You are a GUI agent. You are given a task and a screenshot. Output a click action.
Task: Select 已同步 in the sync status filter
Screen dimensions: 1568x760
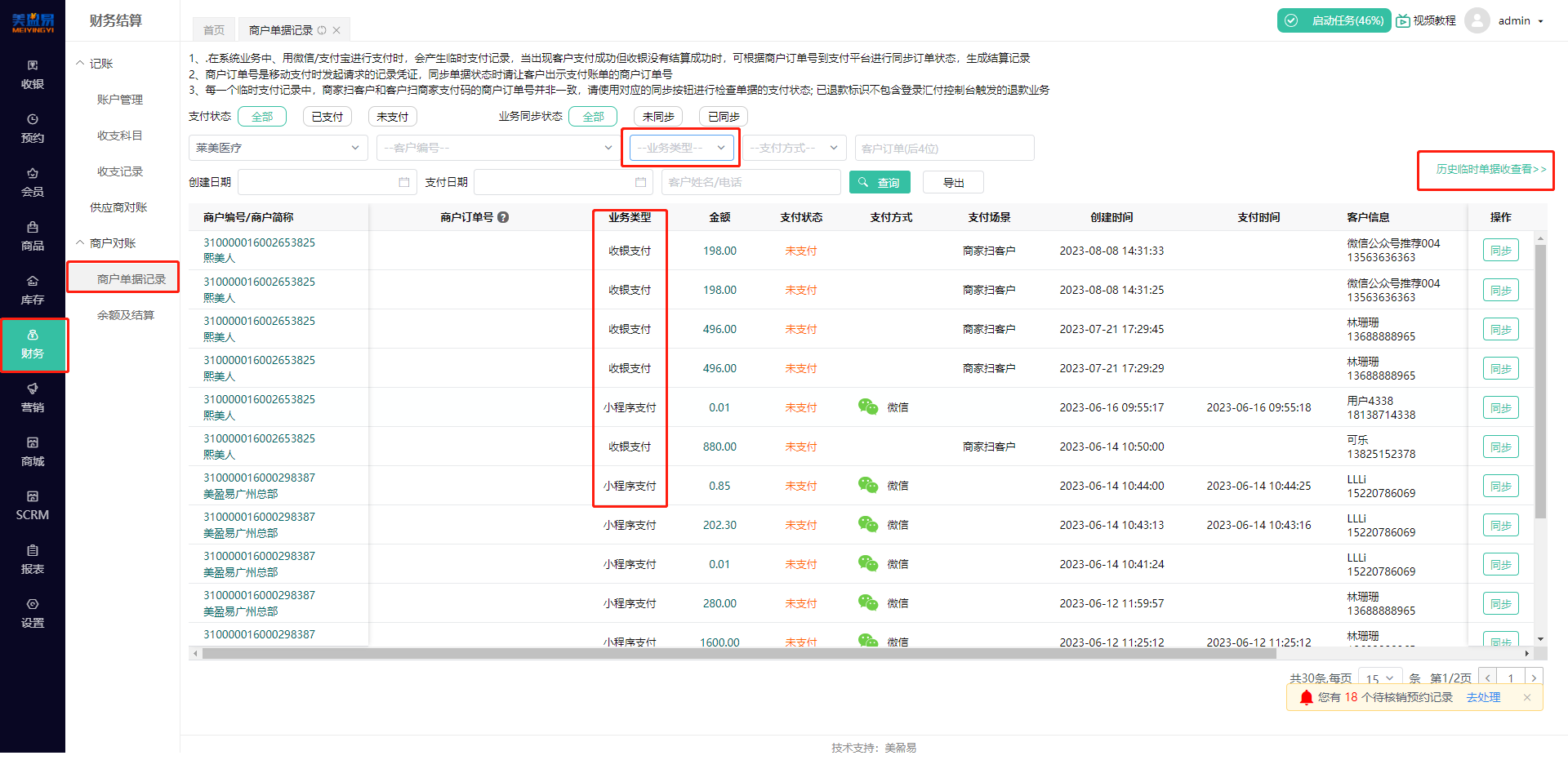pos(723,116)
